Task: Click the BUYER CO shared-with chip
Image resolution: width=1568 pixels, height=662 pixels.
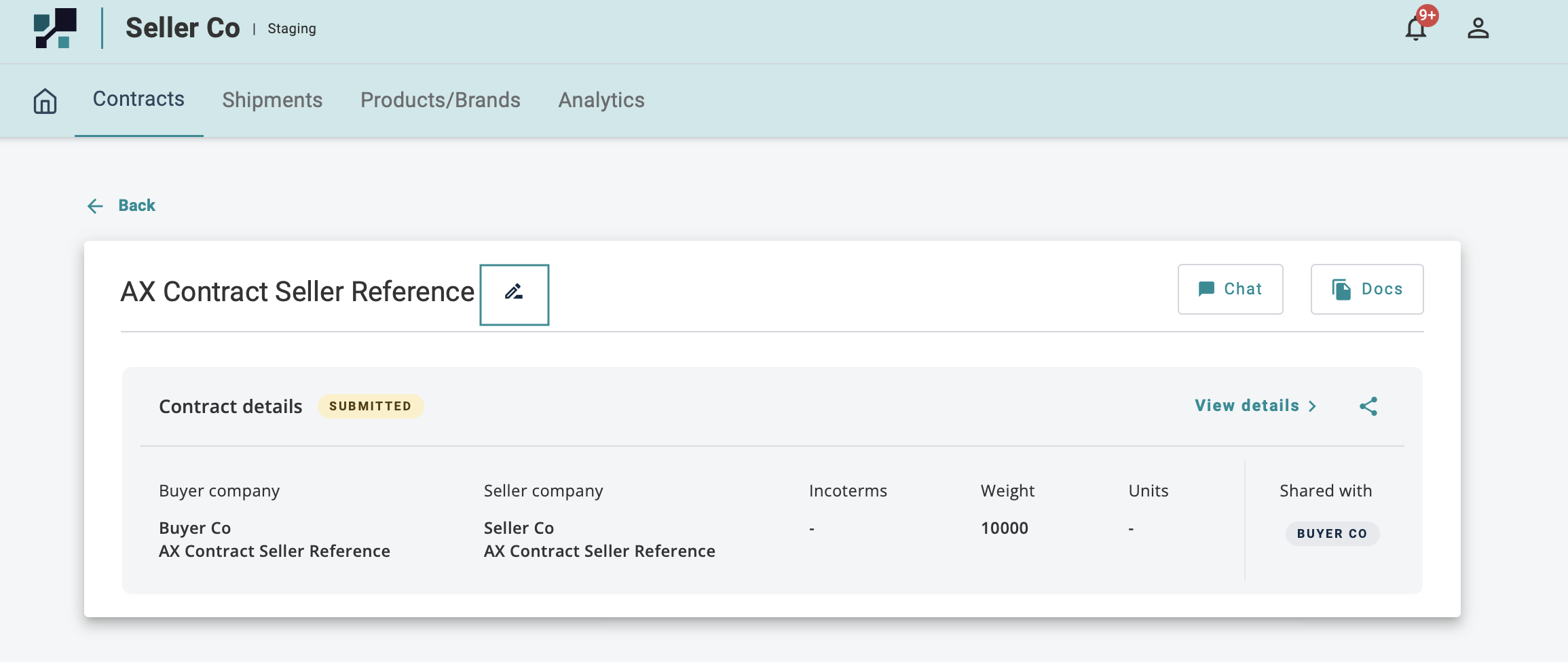Action: click(x=1332, y=534)
